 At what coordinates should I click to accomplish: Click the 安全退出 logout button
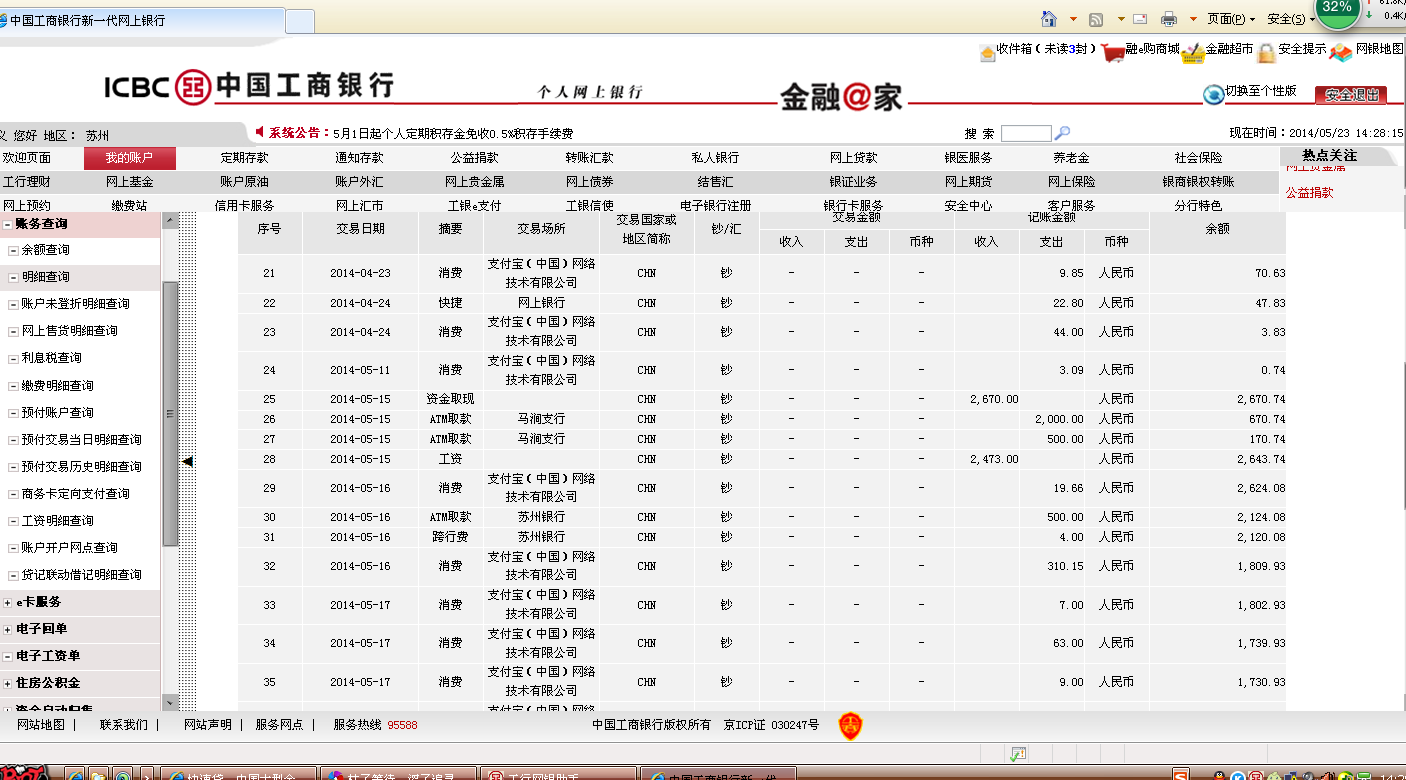coord(1350,95)
